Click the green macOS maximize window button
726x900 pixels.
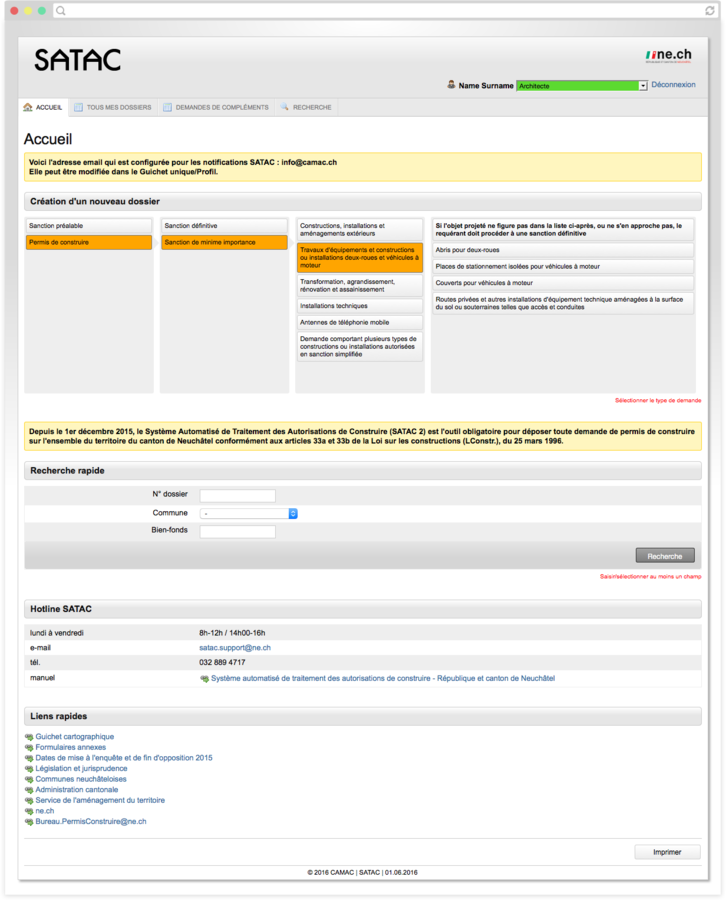pyautogui.click(x=42, y=10)
